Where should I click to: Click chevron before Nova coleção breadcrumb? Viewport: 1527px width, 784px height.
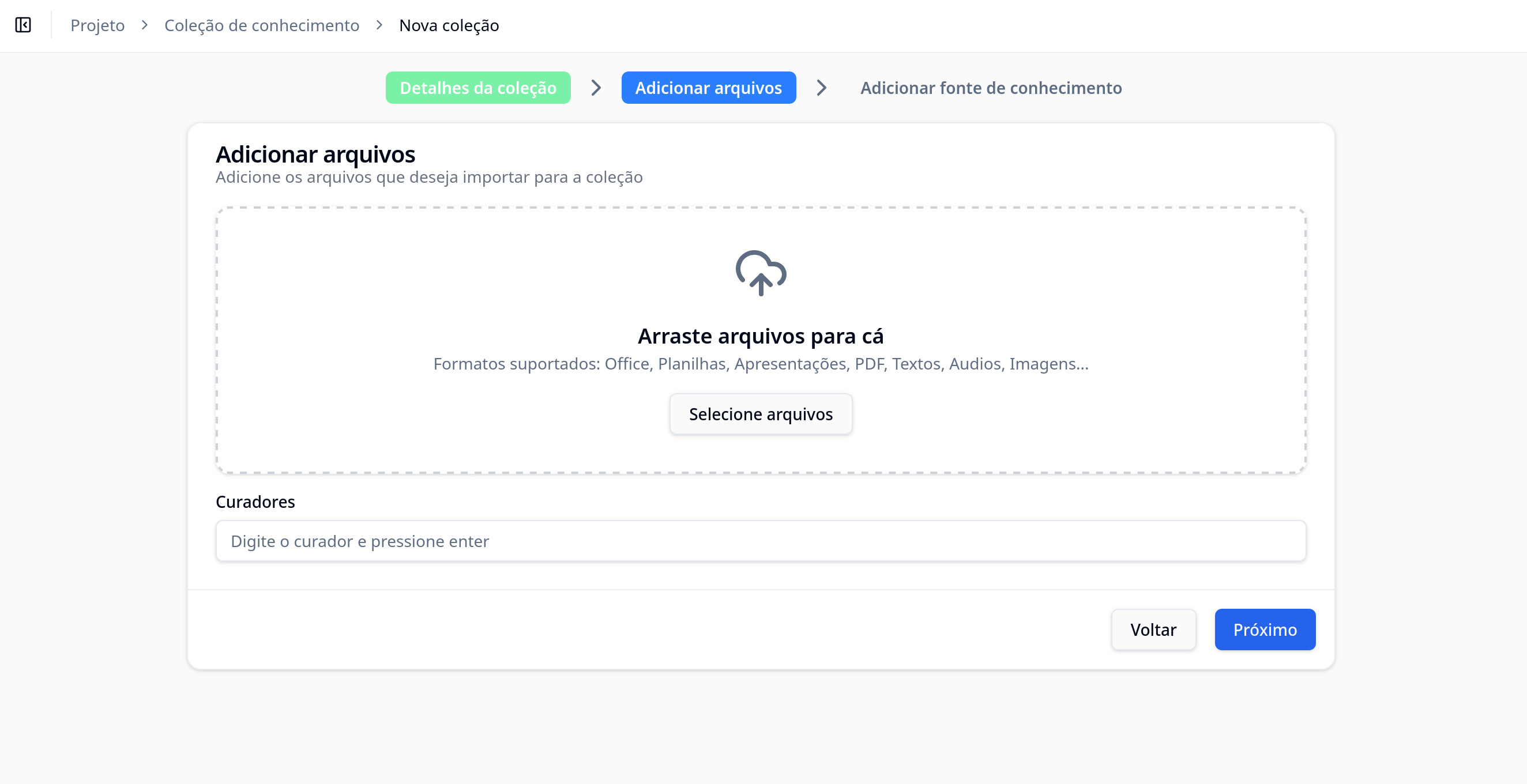(x=379, y=25)
